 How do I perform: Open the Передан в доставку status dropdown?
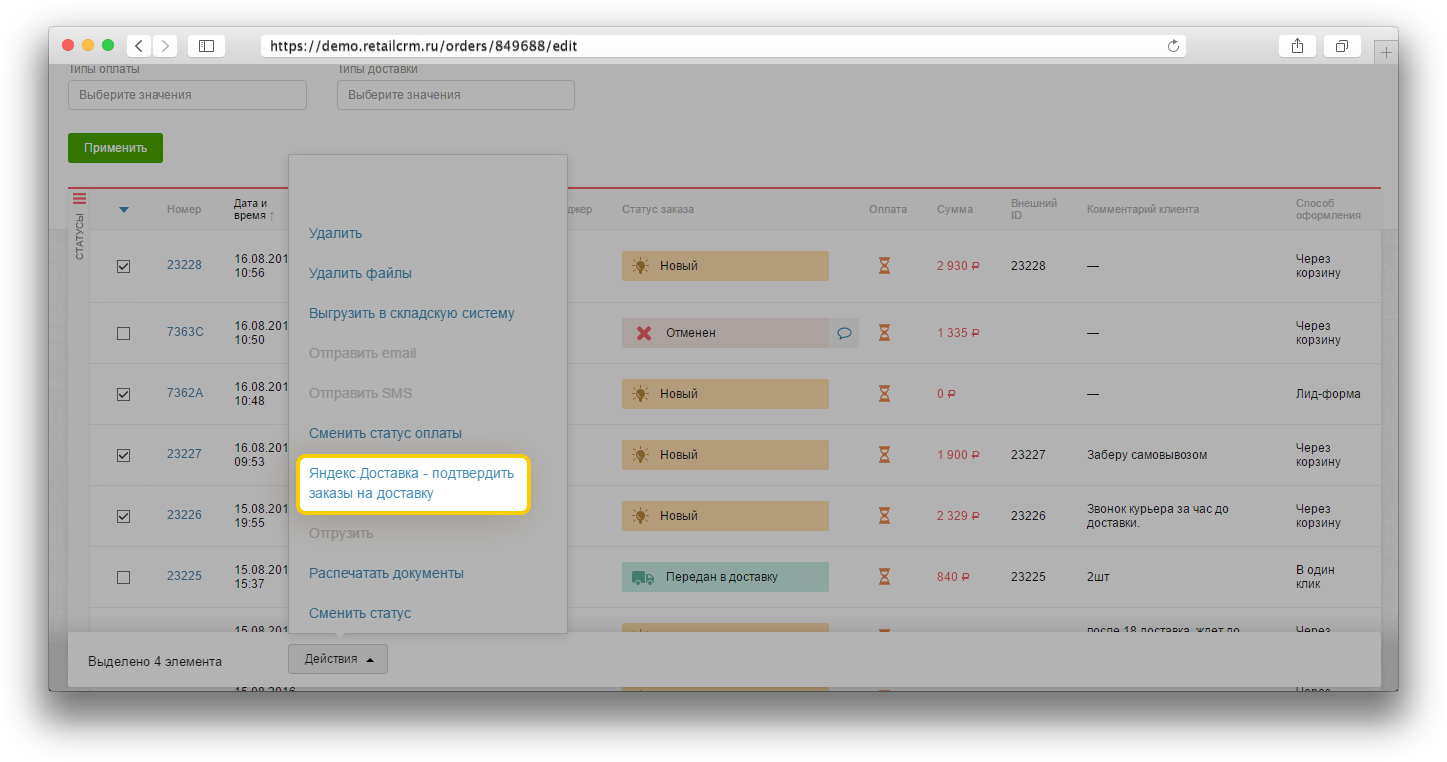point(725,577)
